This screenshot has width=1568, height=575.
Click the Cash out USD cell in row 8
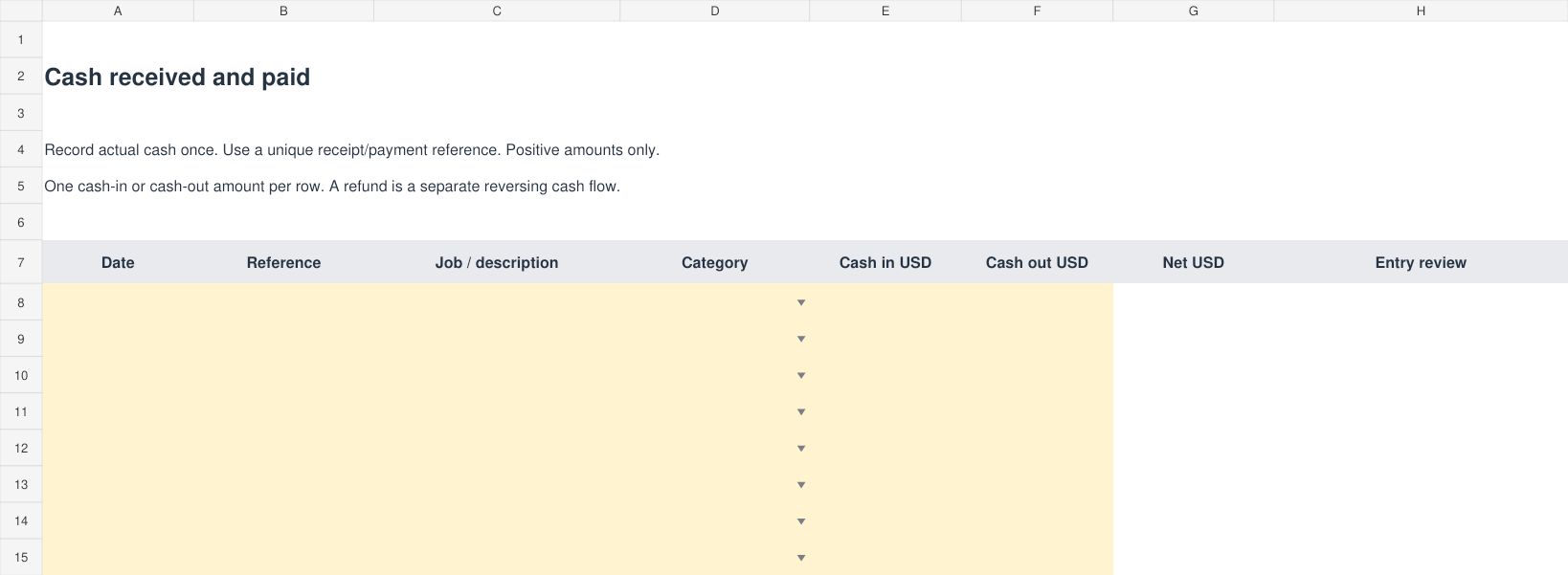point(1037,302)
